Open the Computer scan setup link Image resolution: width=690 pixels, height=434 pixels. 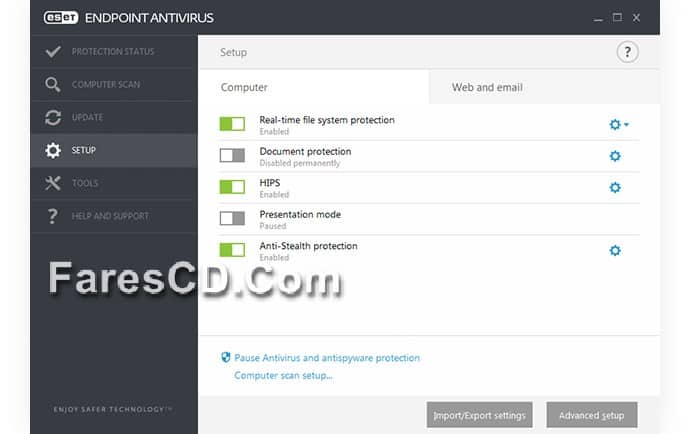pyautogui.click(x=283, y=375)
